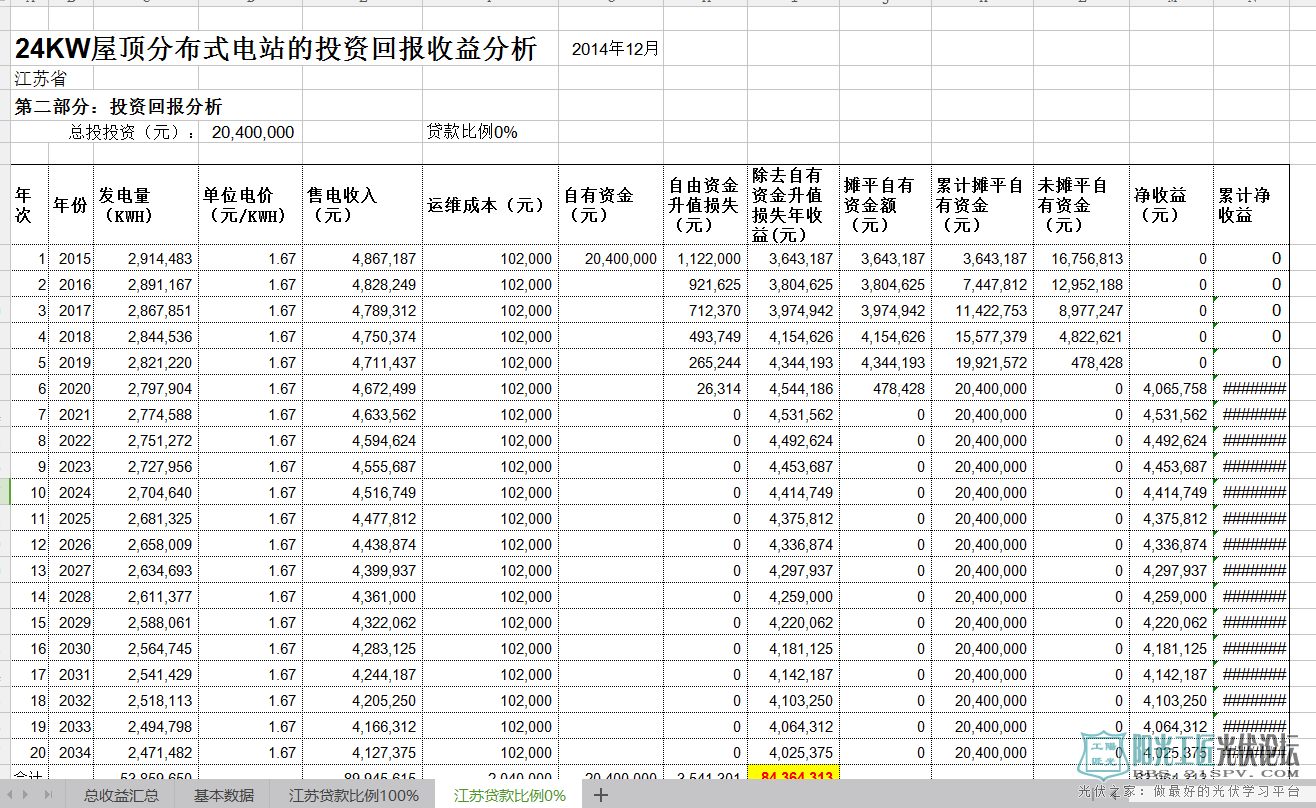Click generation value 2,588,061
The image size is (1316, 808).
click(x=146, y=622)
